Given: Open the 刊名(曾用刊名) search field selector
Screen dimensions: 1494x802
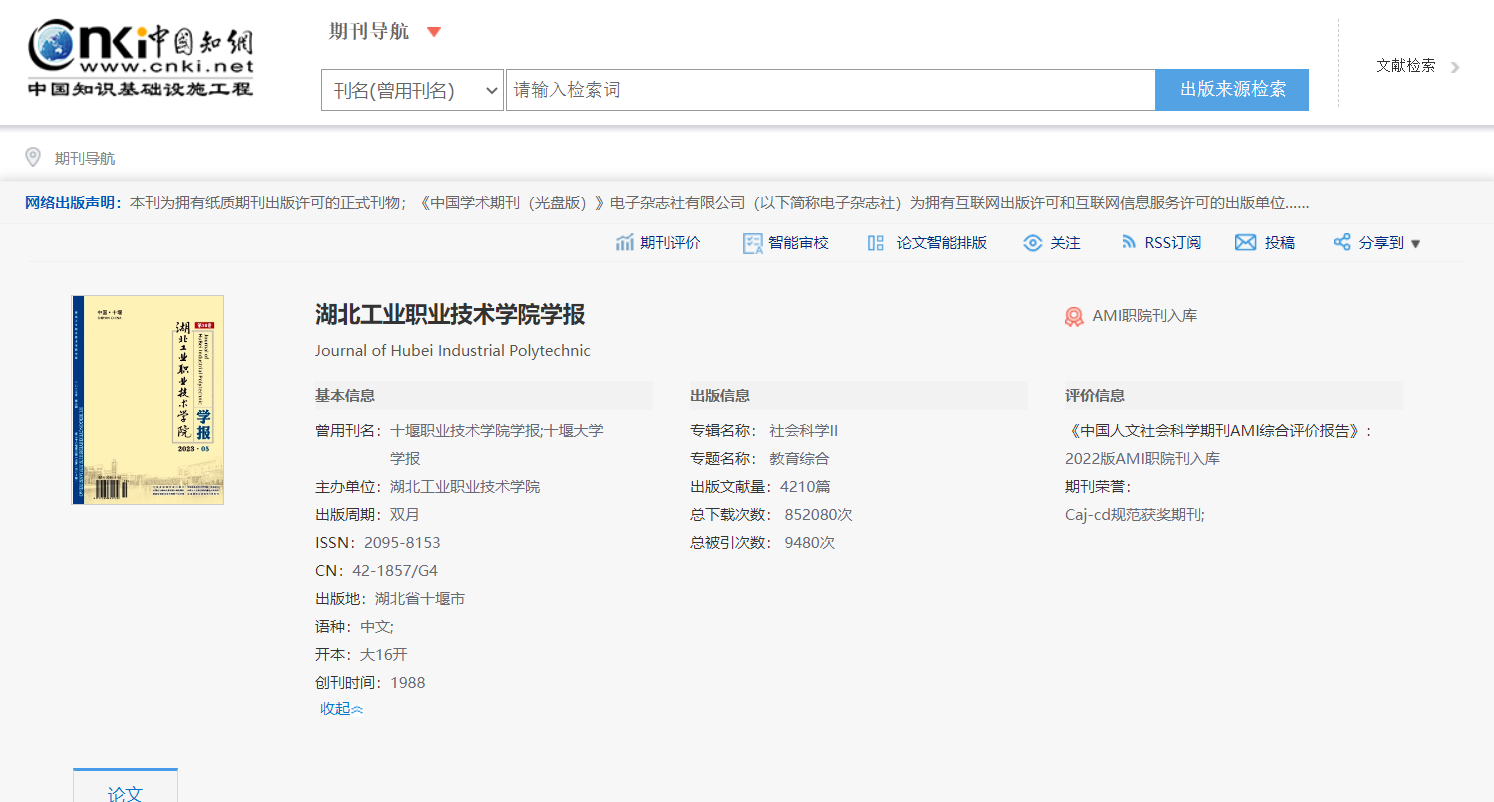Looking at the screenshot, I should [412, 90].
